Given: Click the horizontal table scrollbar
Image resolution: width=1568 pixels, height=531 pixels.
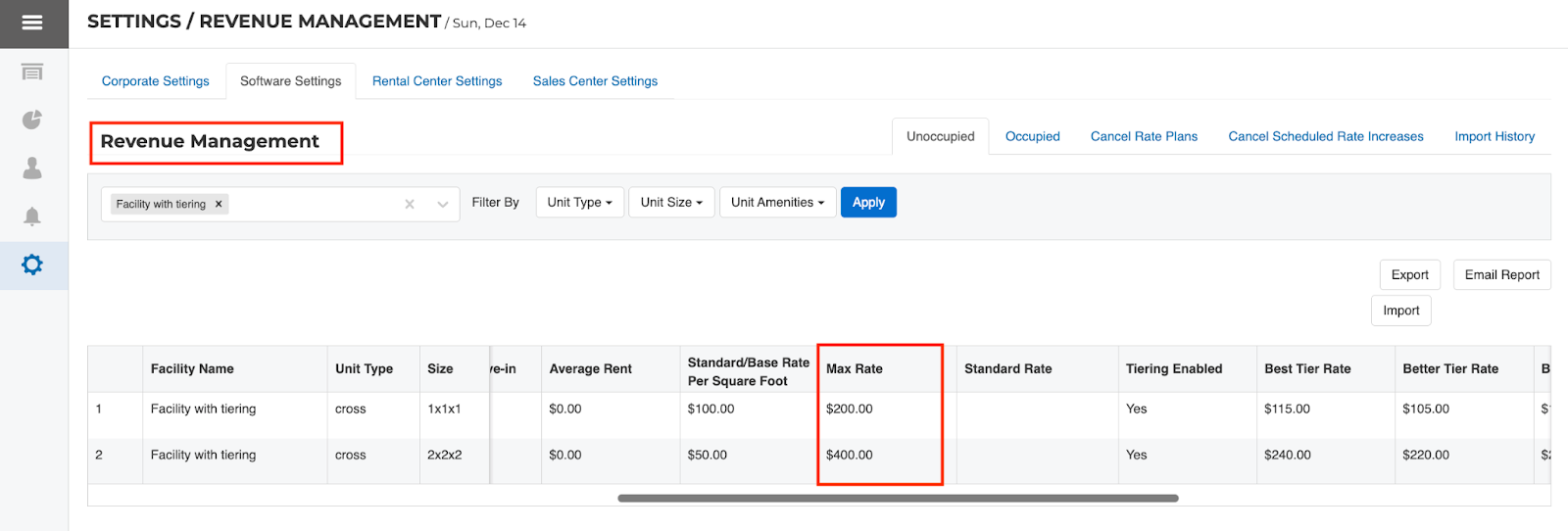Looking at the screenshot, I should point(898,498).
